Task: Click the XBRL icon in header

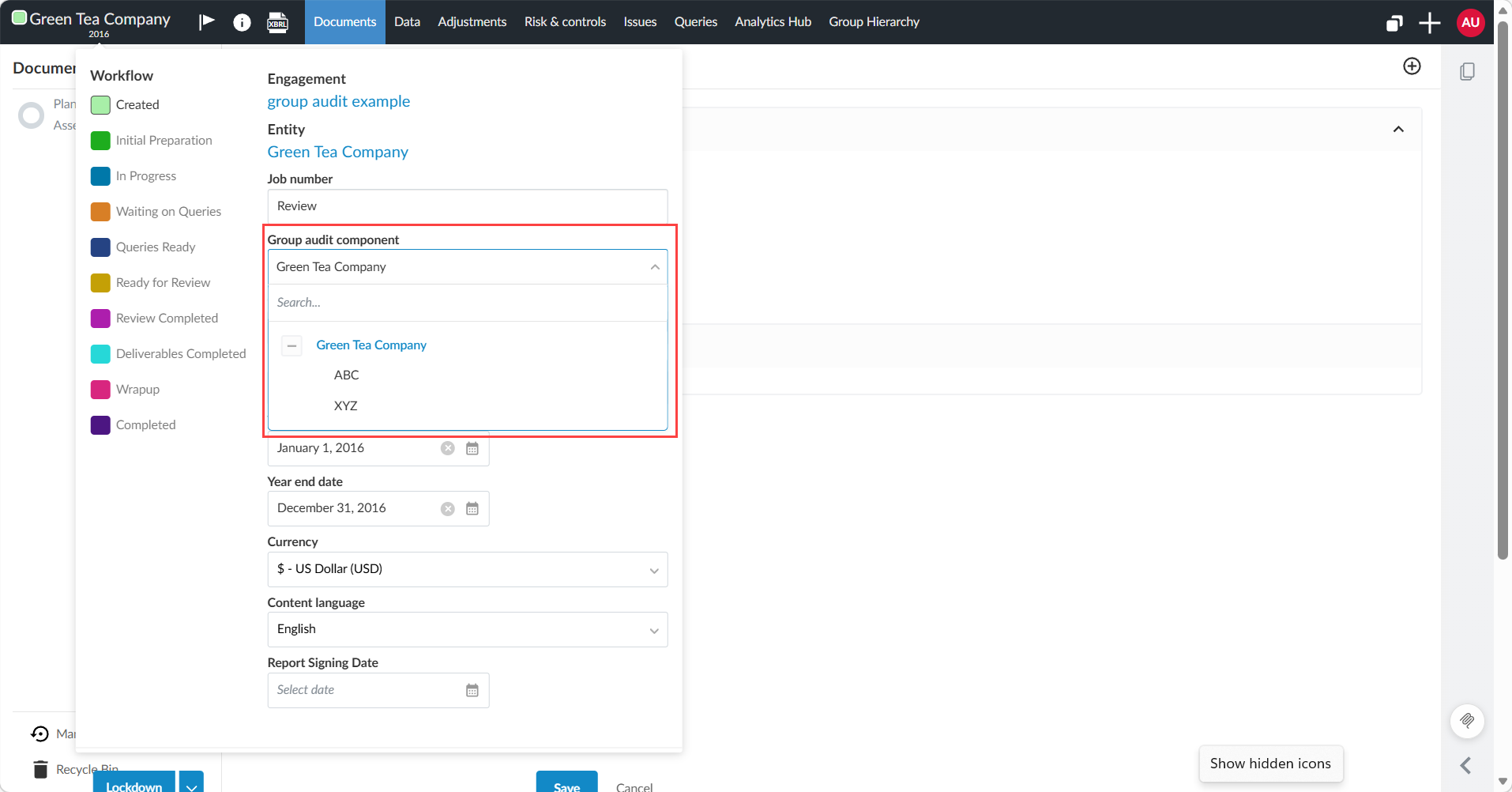Action: 278,22
